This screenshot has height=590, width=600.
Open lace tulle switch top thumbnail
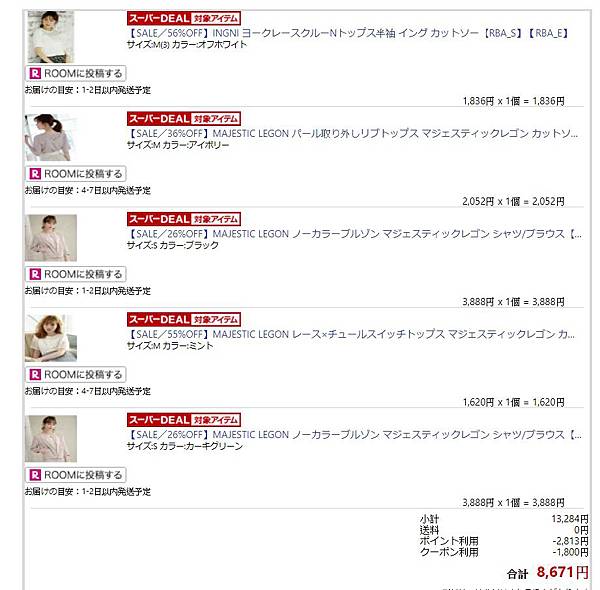click(x=51, y=338)
